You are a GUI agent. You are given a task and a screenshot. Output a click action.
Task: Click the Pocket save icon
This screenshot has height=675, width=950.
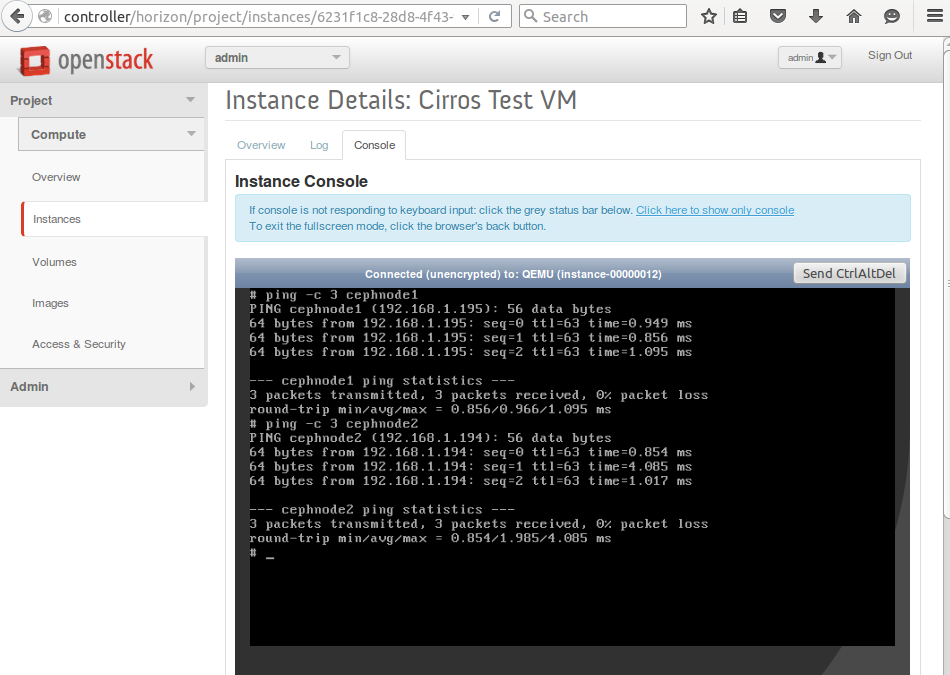(x=778, y=17)
